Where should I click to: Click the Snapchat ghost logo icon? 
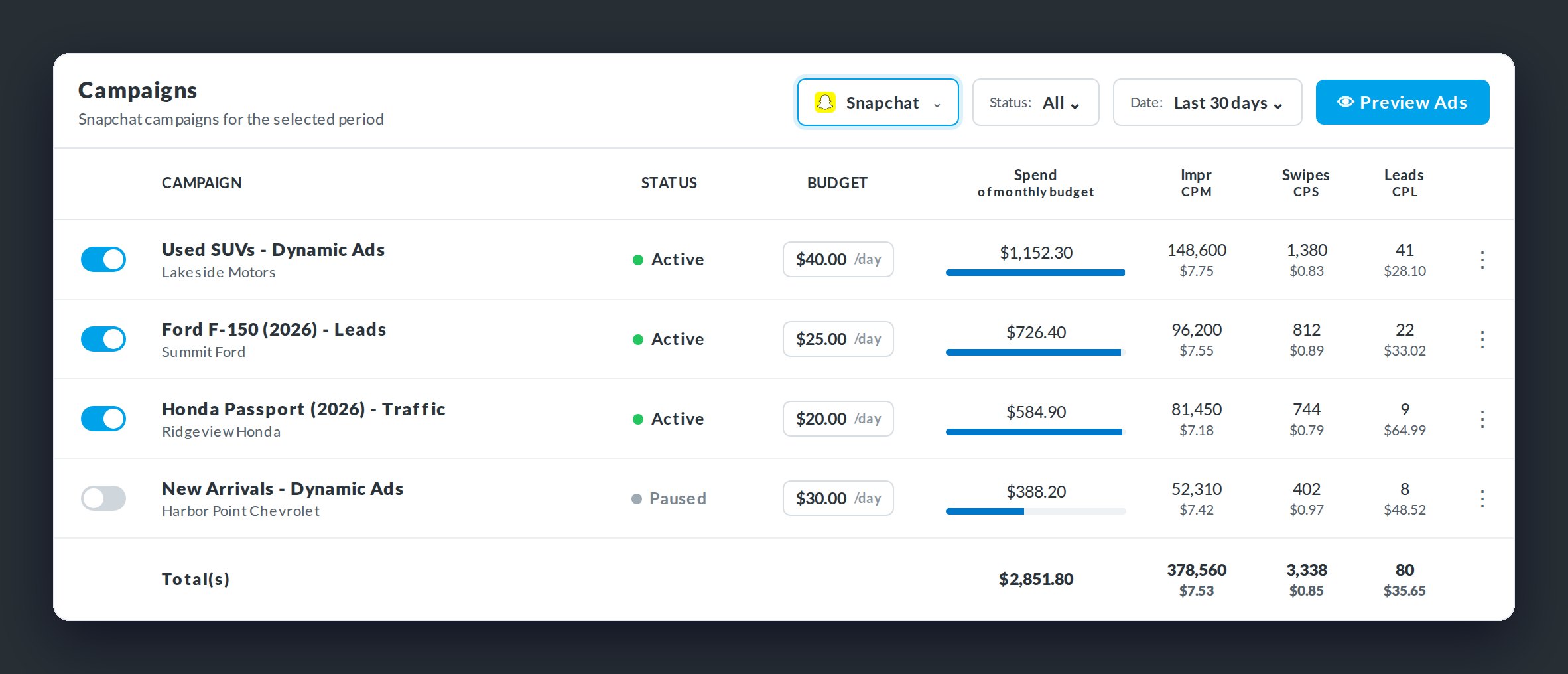(824, 102)
